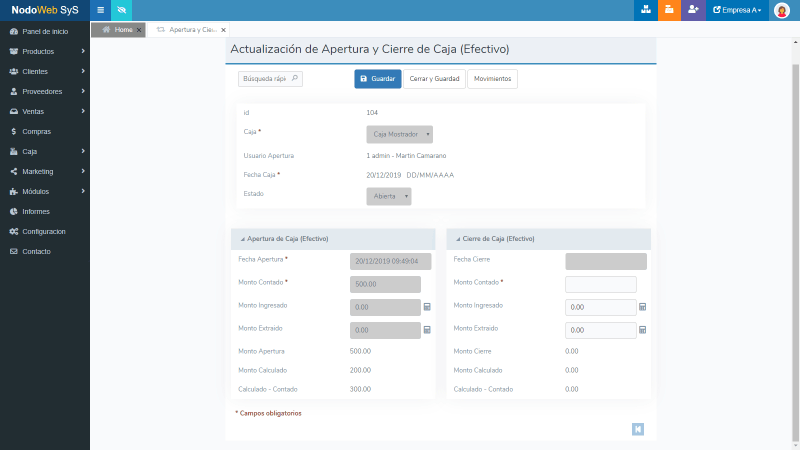
Task: Close the Apertura y Cierre tab
Action: (224, 31)
